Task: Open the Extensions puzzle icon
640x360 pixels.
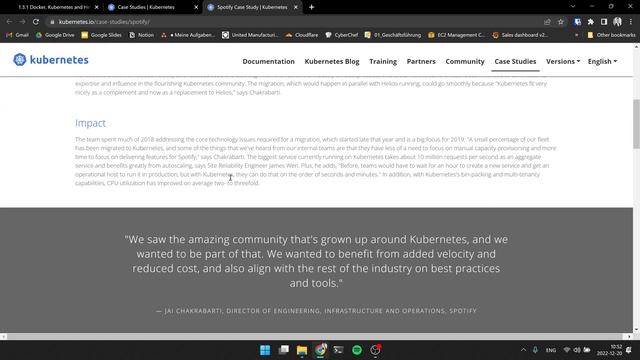Action: click(x=591, y=22)
